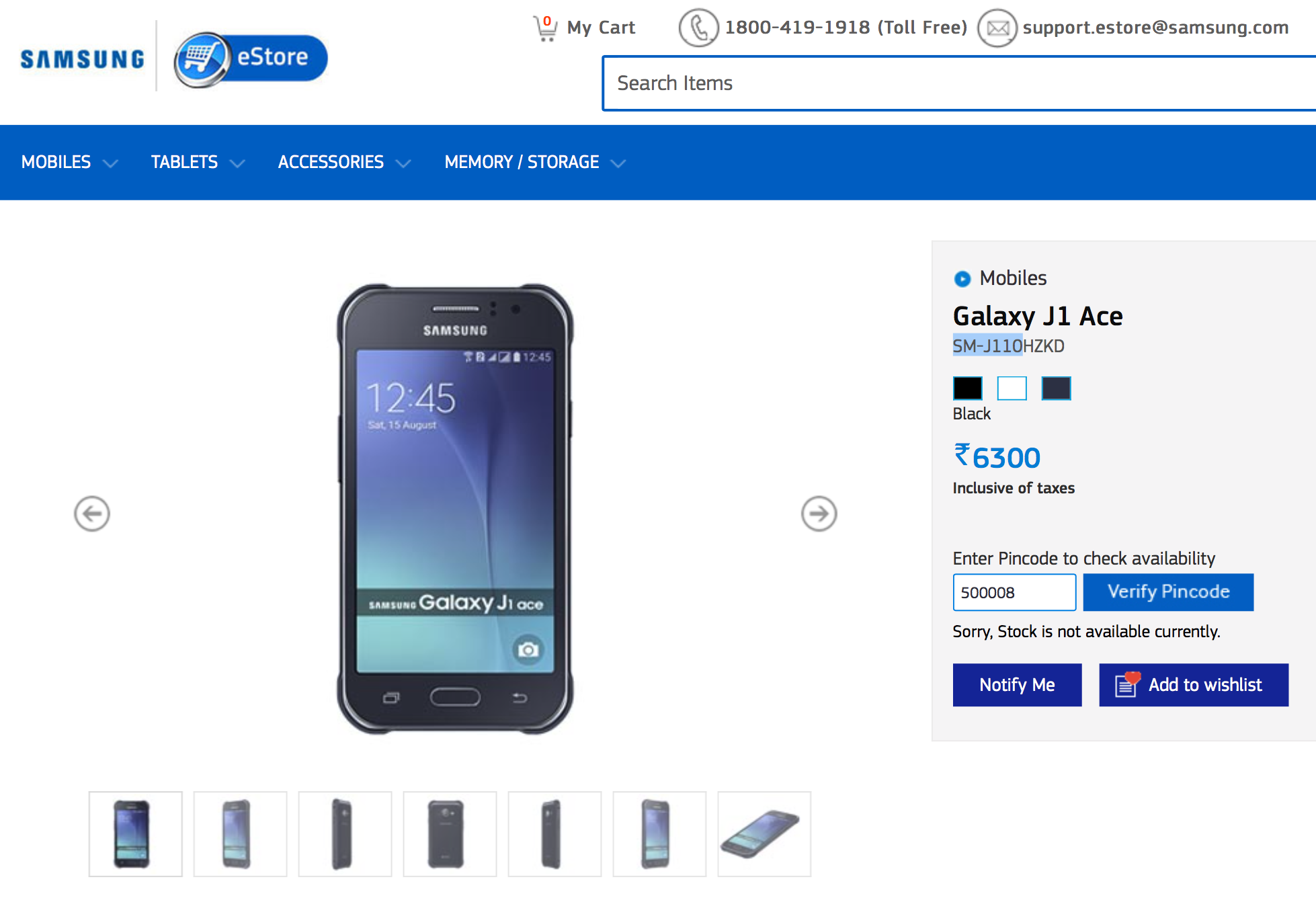
Task: Show the next product image
Action: pos(819,514)
